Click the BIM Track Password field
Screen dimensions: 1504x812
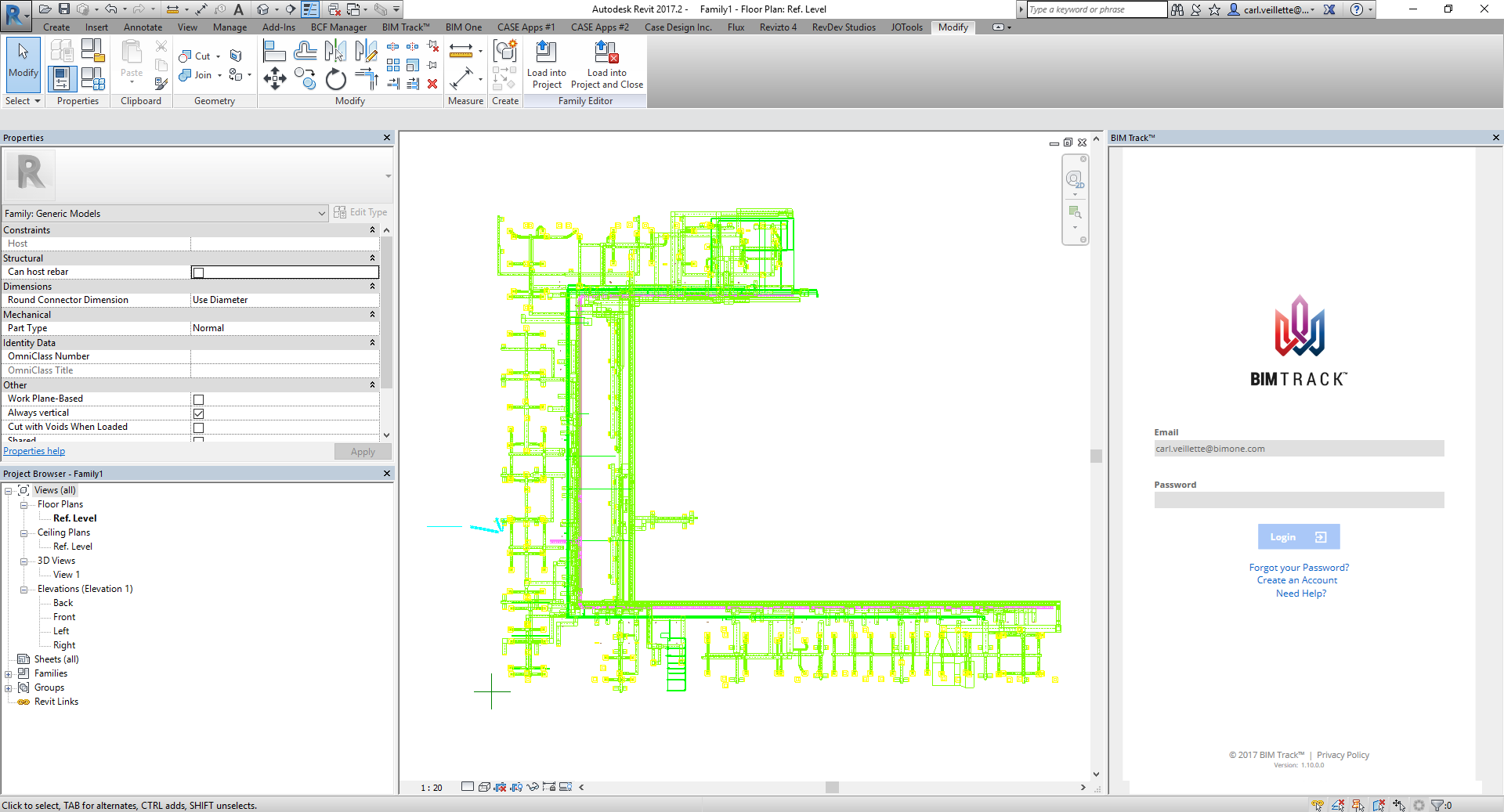1299,500
